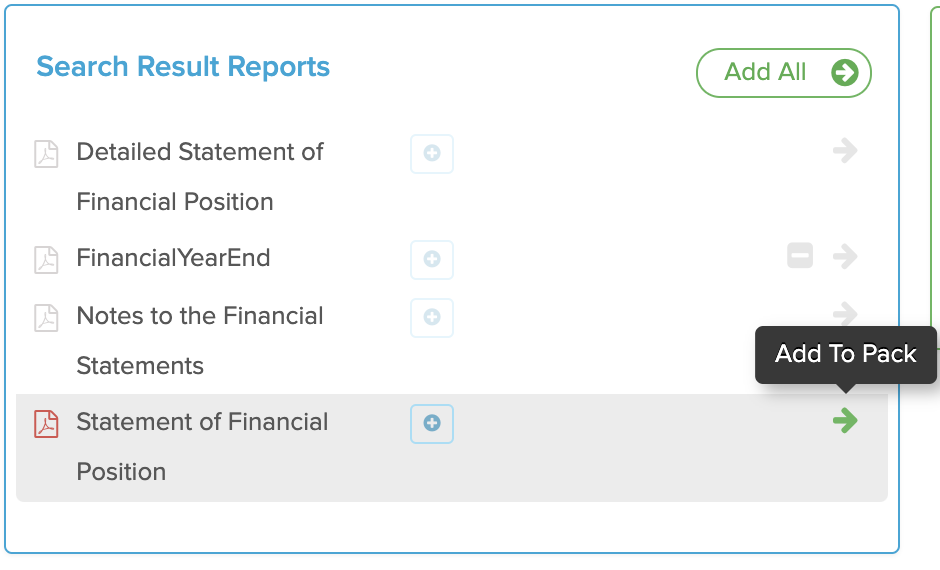This screenshot has width=940, height=570.
Task: Click green arrow to add Statement of Financial Position
Action: (x=845, y=420)
